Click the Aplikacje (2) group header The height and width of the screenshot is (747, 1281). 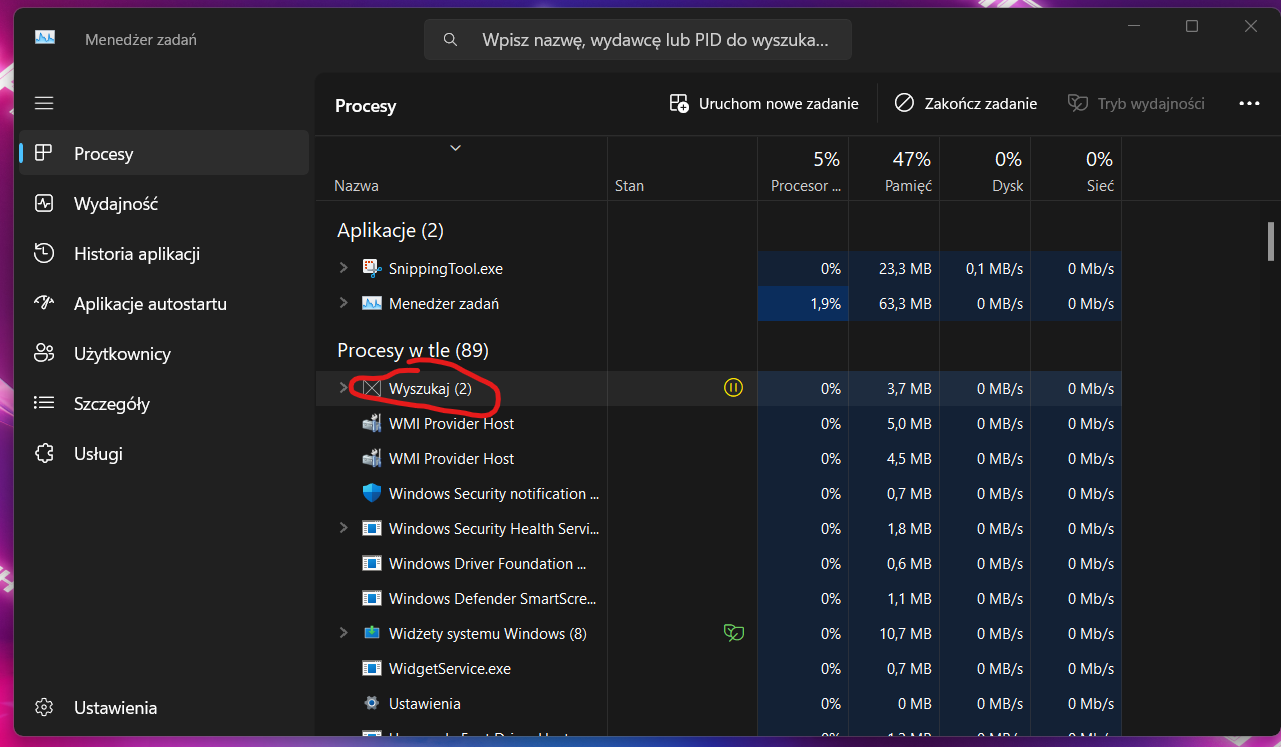(x=390, y=230)
